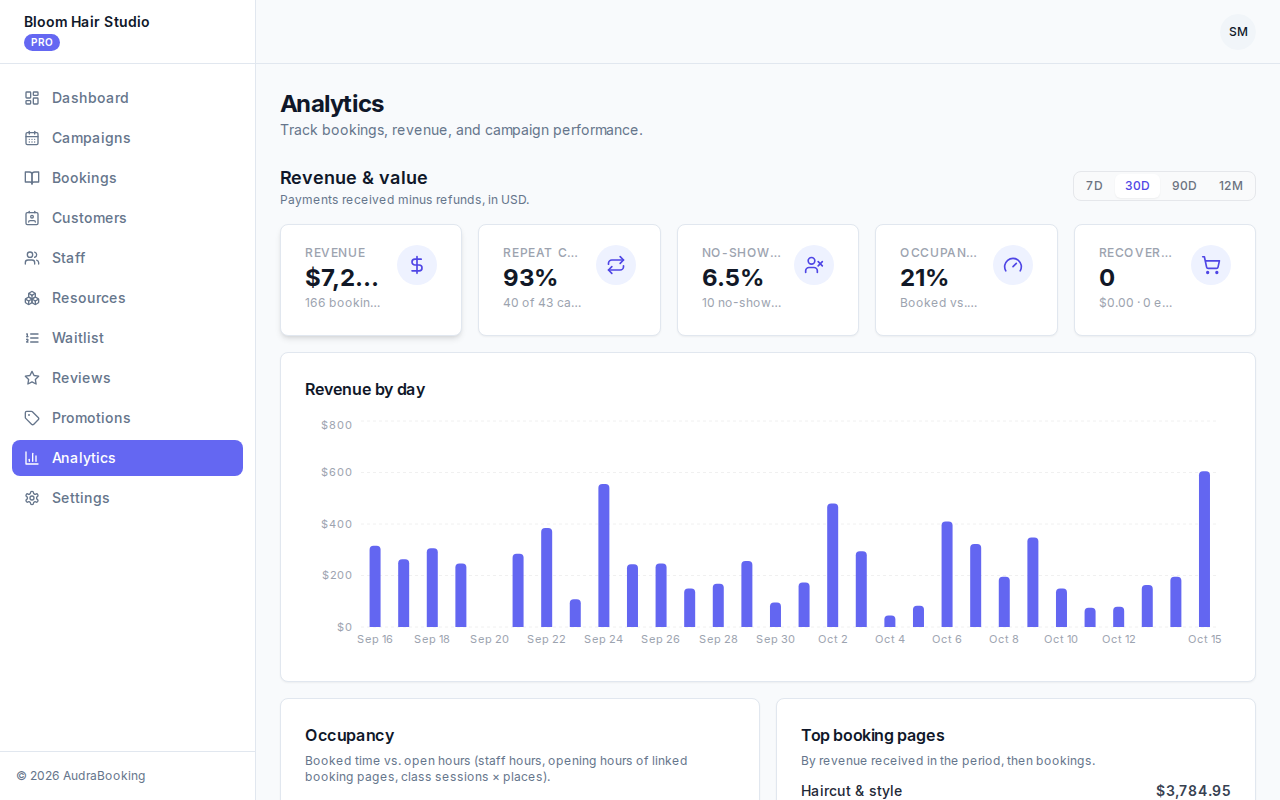Click the Reviews star icon
Image resolution: width=1280 pixels, height=800 pixels.
(x=32, y=378)
